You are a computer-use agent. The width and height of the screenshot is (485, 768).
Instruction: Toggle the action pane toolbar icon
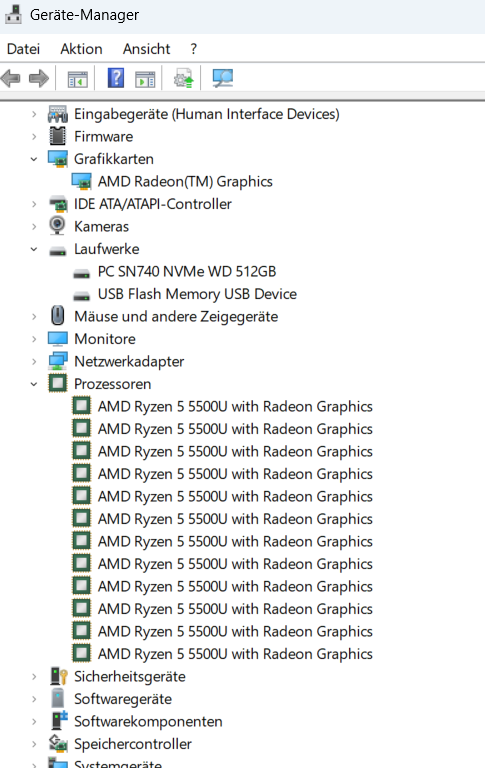tap(145, 79)
